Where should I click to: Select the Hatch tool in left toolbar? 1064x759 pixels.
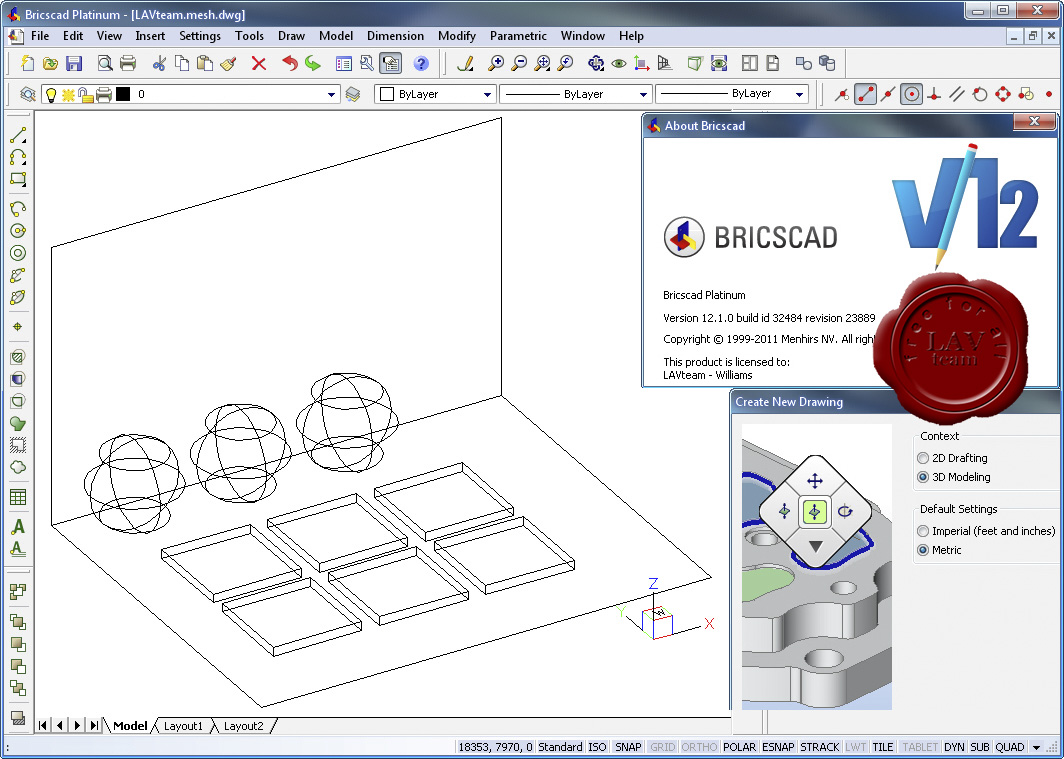[18, 356]
